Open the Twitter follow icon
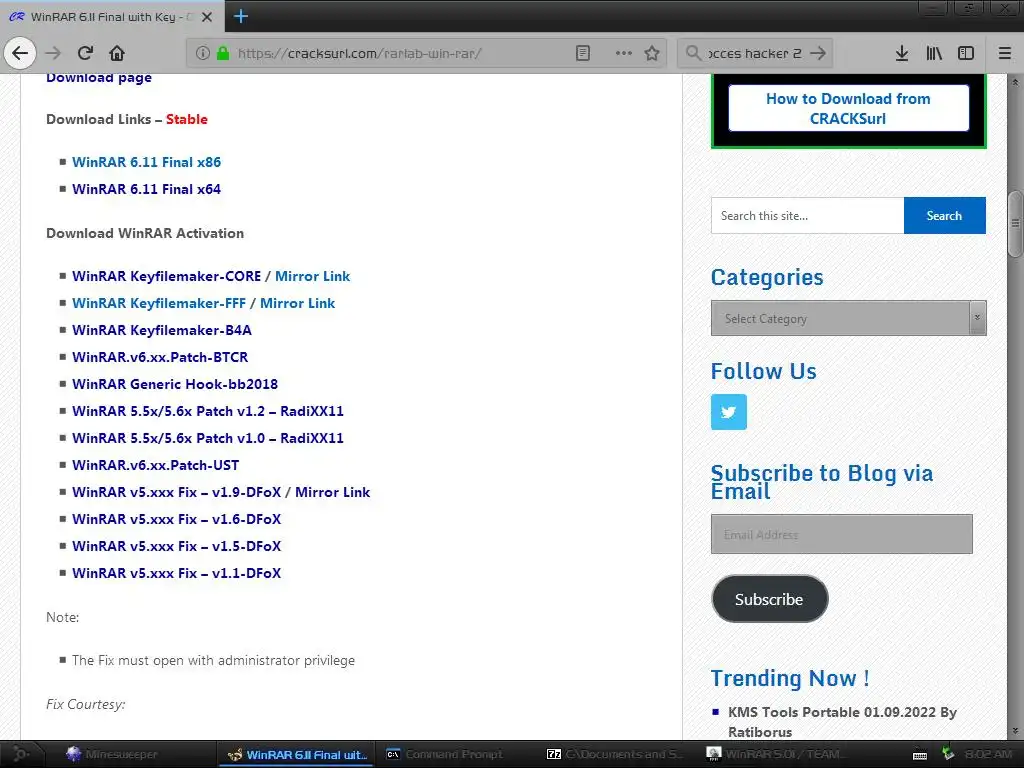The height and width of the screenshot is (768, 1024). [x=729, y=411]
